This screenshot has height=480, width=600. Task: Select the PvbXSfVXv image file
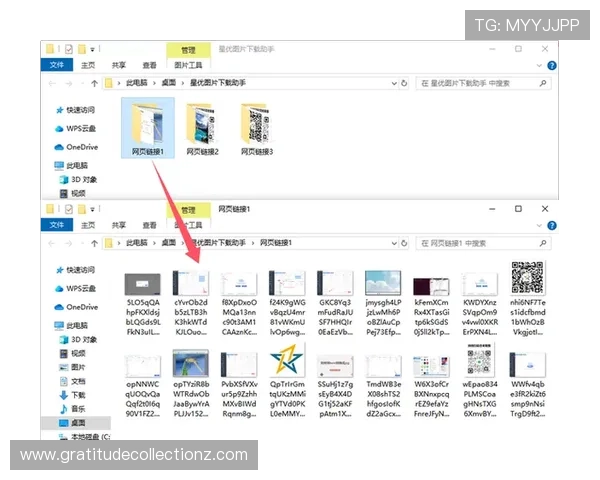point(239,385)
